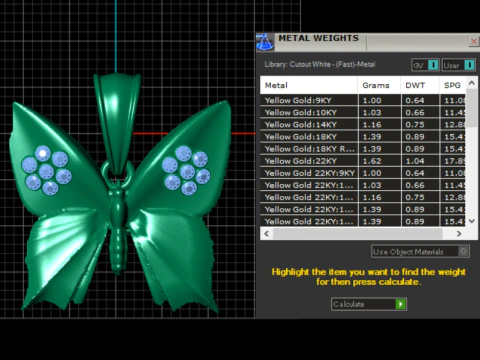Click DWT value for Yellow Gold:10KY

(420, 113)
